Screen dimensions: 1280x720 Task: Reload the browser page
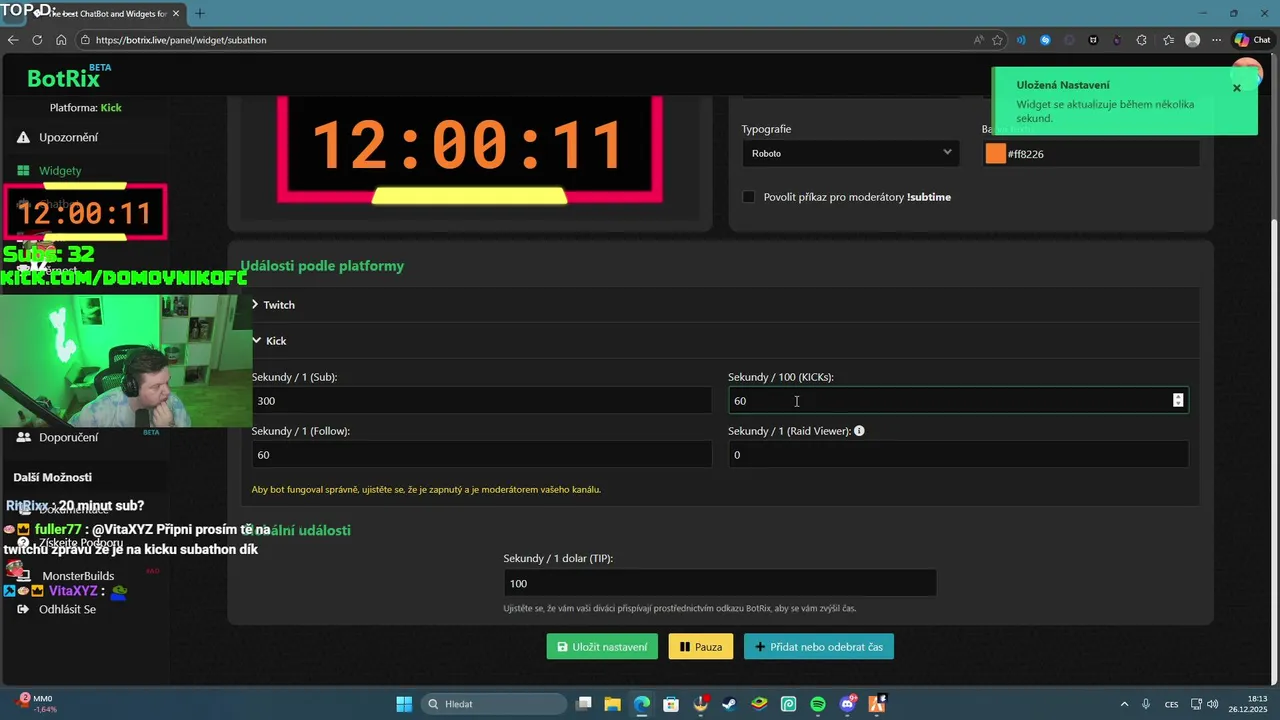point(37,40)
